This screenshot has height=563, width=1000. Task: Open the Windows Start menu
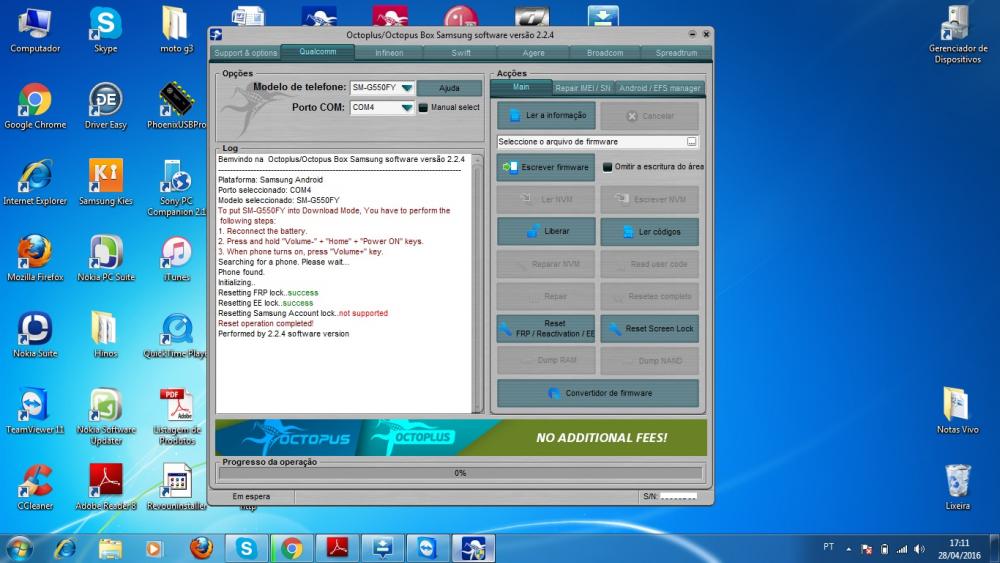click(x=18, y=548)
